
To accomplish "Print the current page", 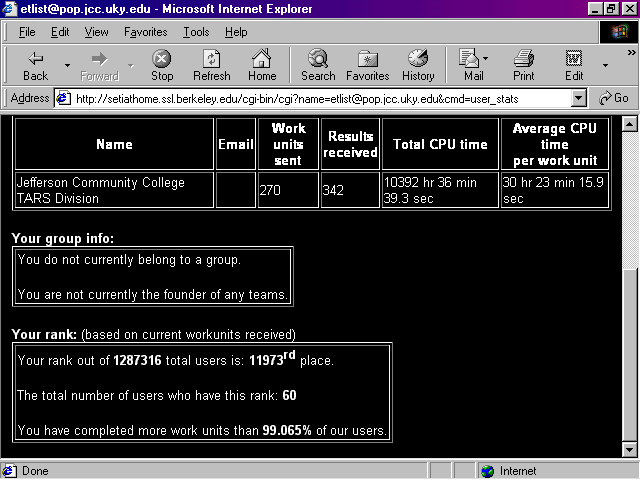I will [x=524, y=66].
